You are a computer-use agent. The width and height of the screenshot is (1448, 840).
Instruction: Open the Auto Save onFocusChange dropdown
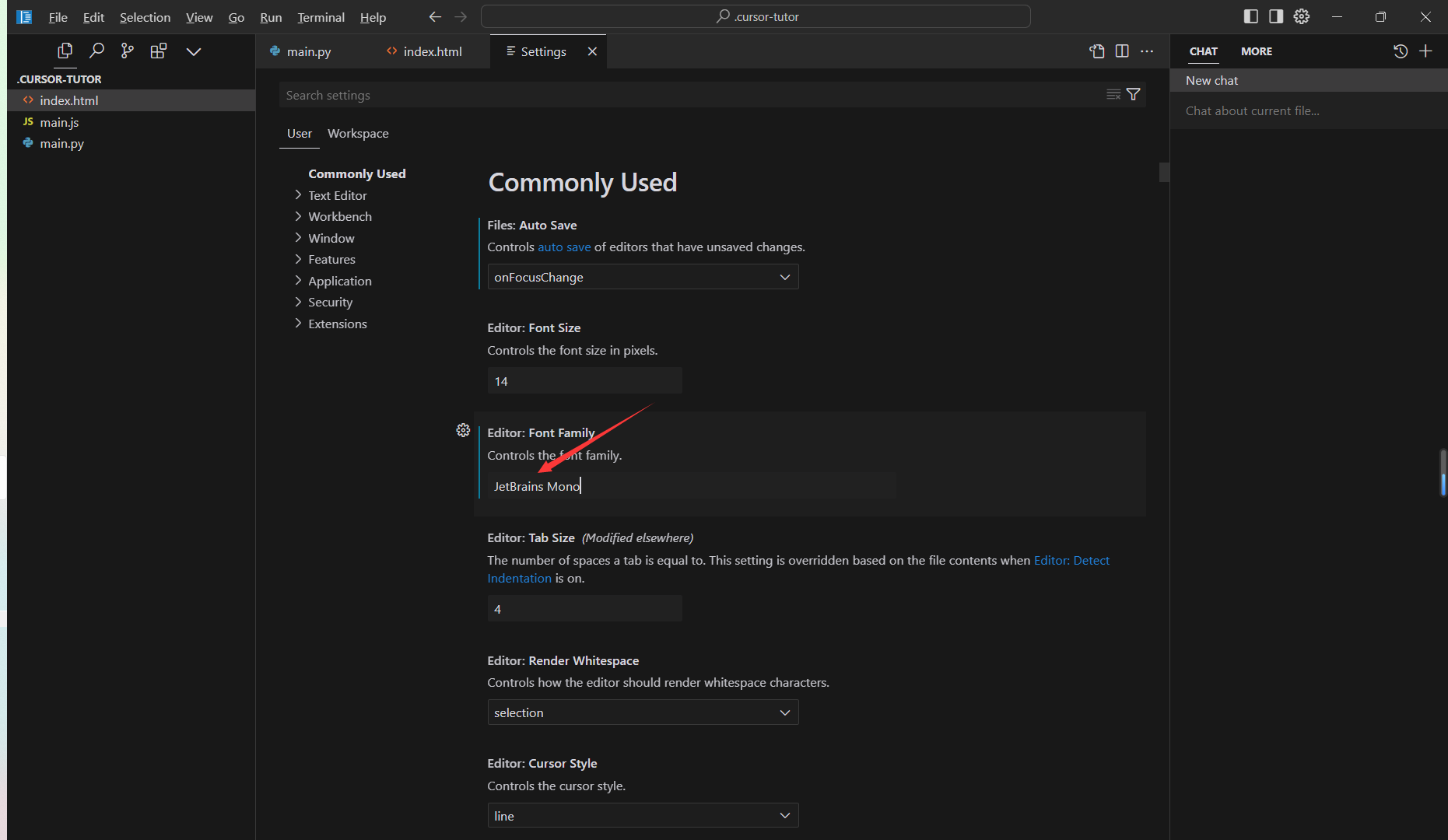coord(643,277)
